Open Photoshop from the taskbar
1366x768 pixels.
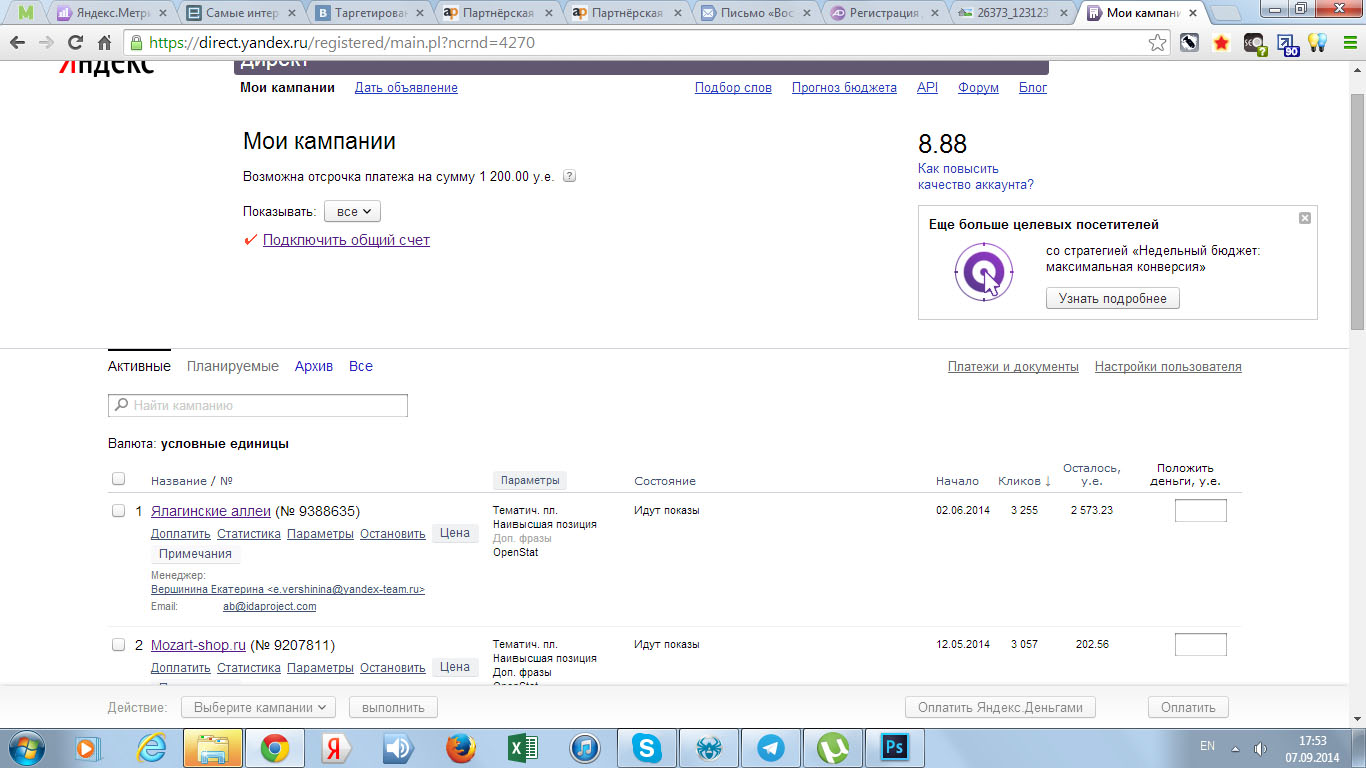pos(893,747)
